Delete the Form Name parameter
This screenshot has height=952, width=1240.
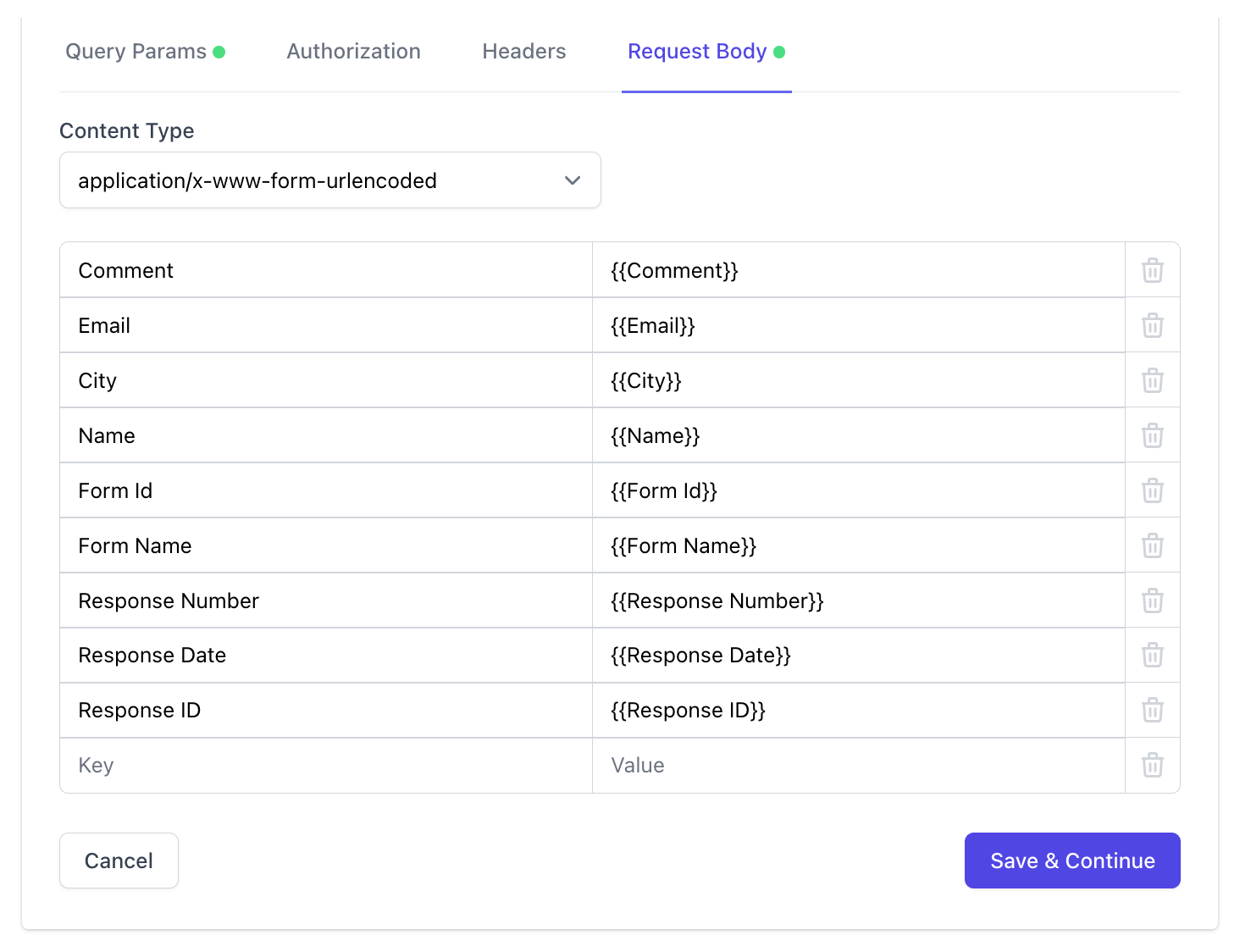point(1152,545)
